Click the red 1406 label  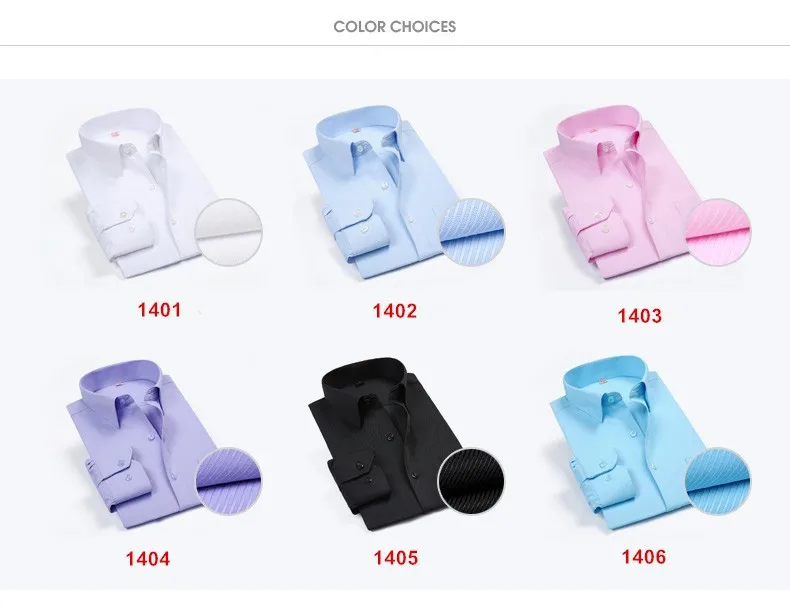(x=643, y=557)
